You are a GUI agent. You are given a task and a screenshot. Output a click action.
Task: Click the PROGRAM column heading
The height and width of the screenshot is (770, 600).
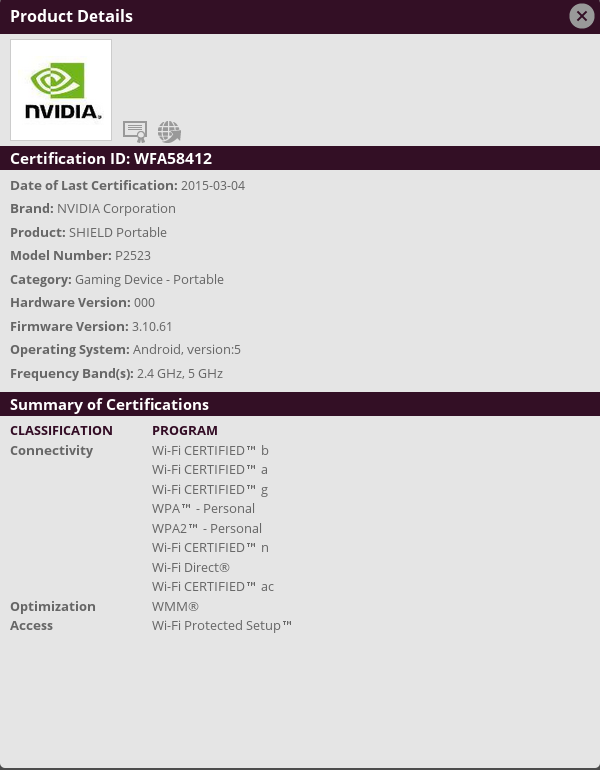(x=185, y=430)
